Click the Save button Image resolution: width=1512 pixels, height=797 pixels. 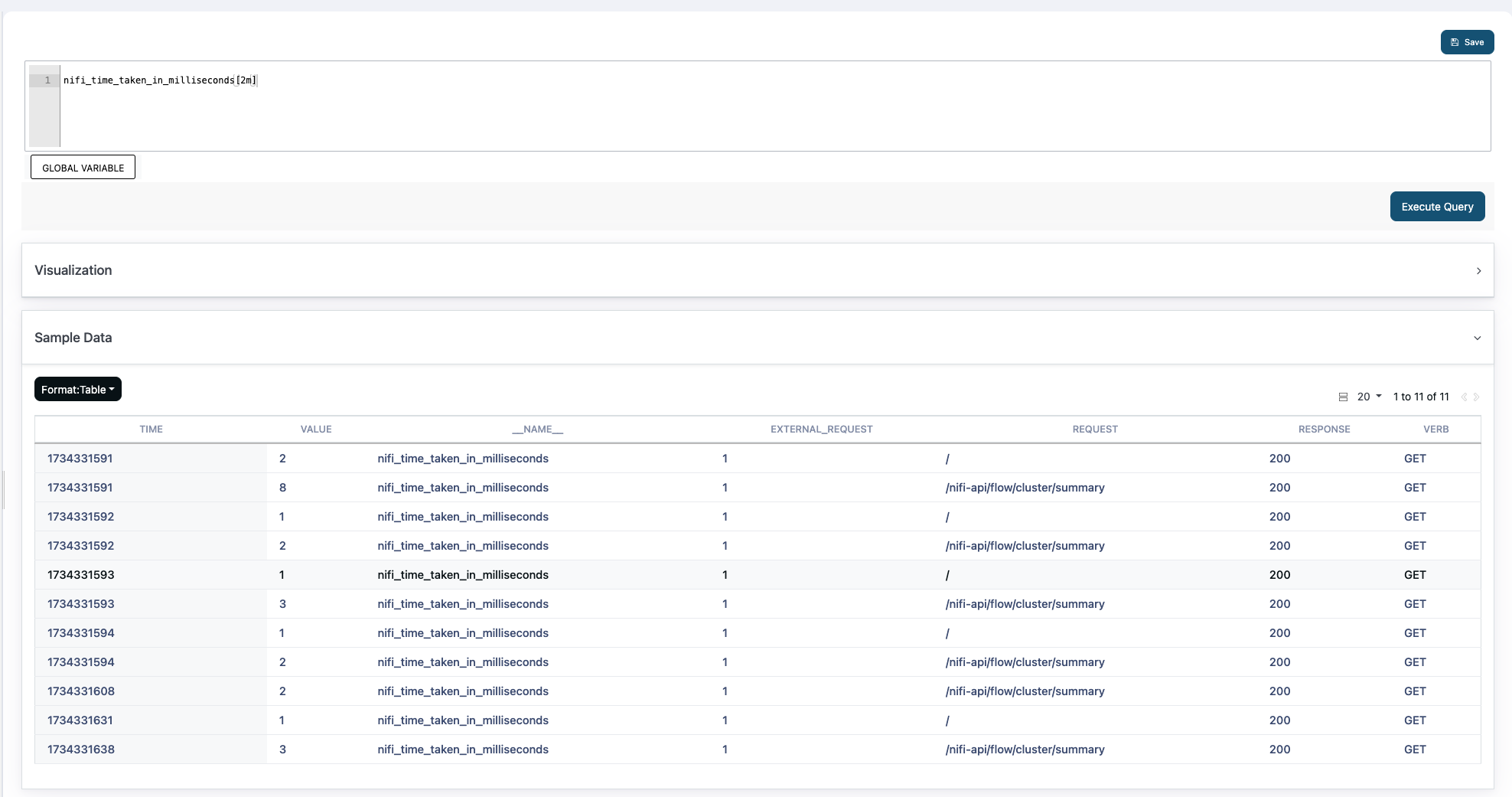coord(1467,42)
